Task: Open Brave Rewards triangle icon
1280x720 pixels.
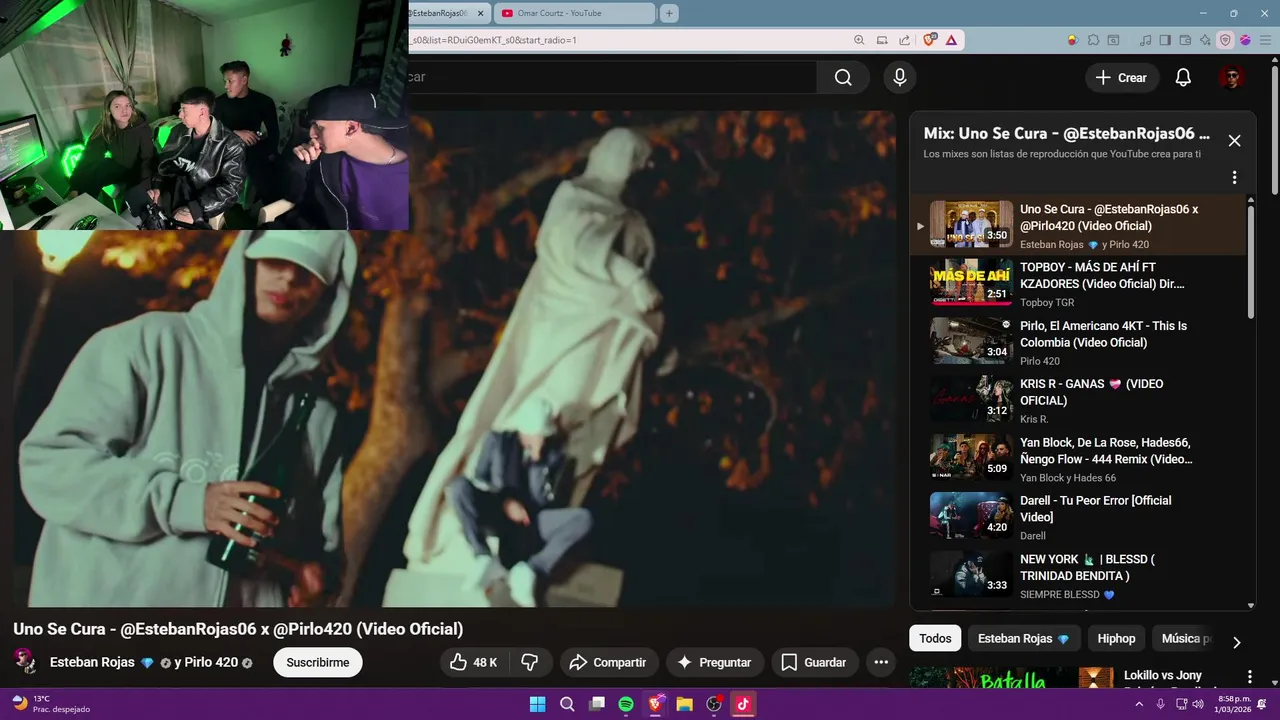Action: [951, 40]
